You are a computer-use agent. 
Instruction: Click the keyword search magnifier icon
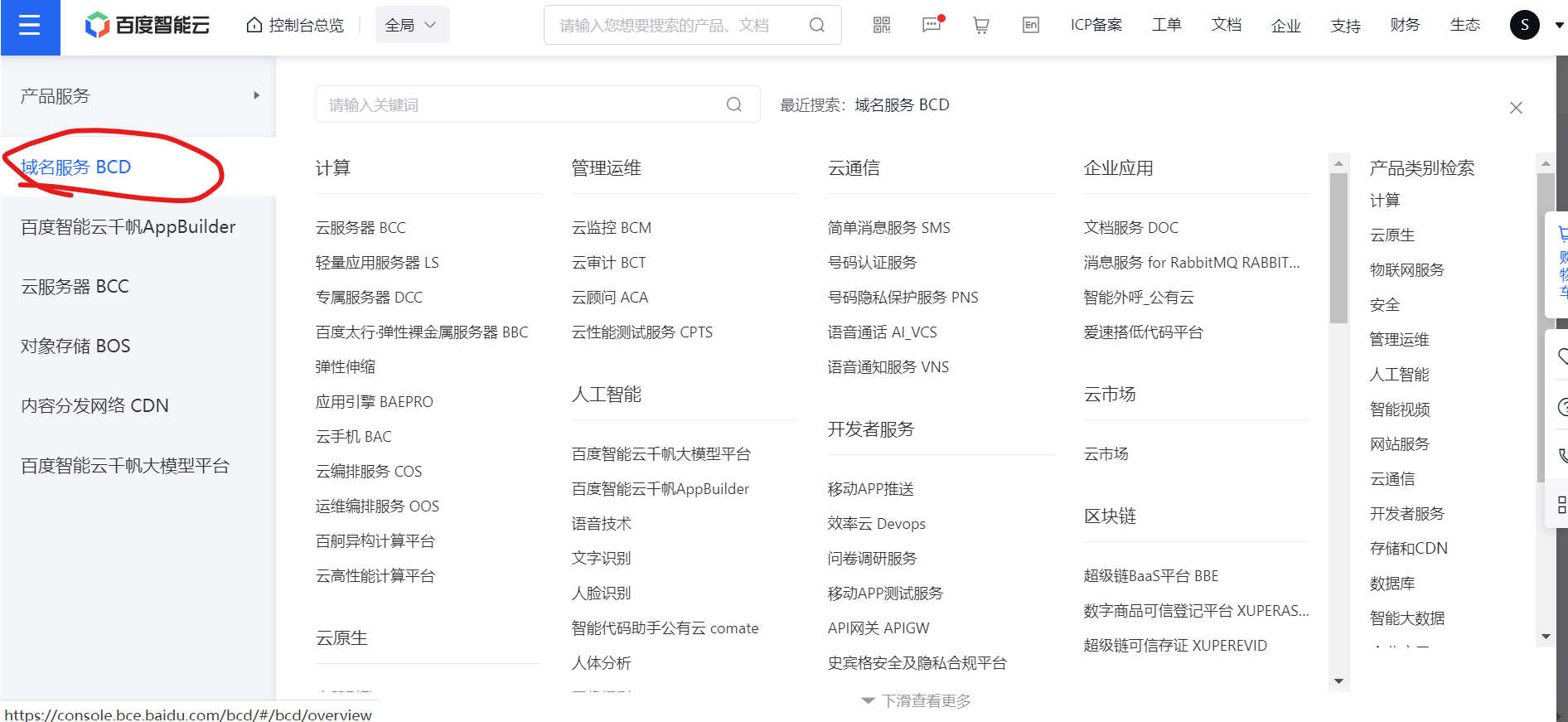click(734, 104)
